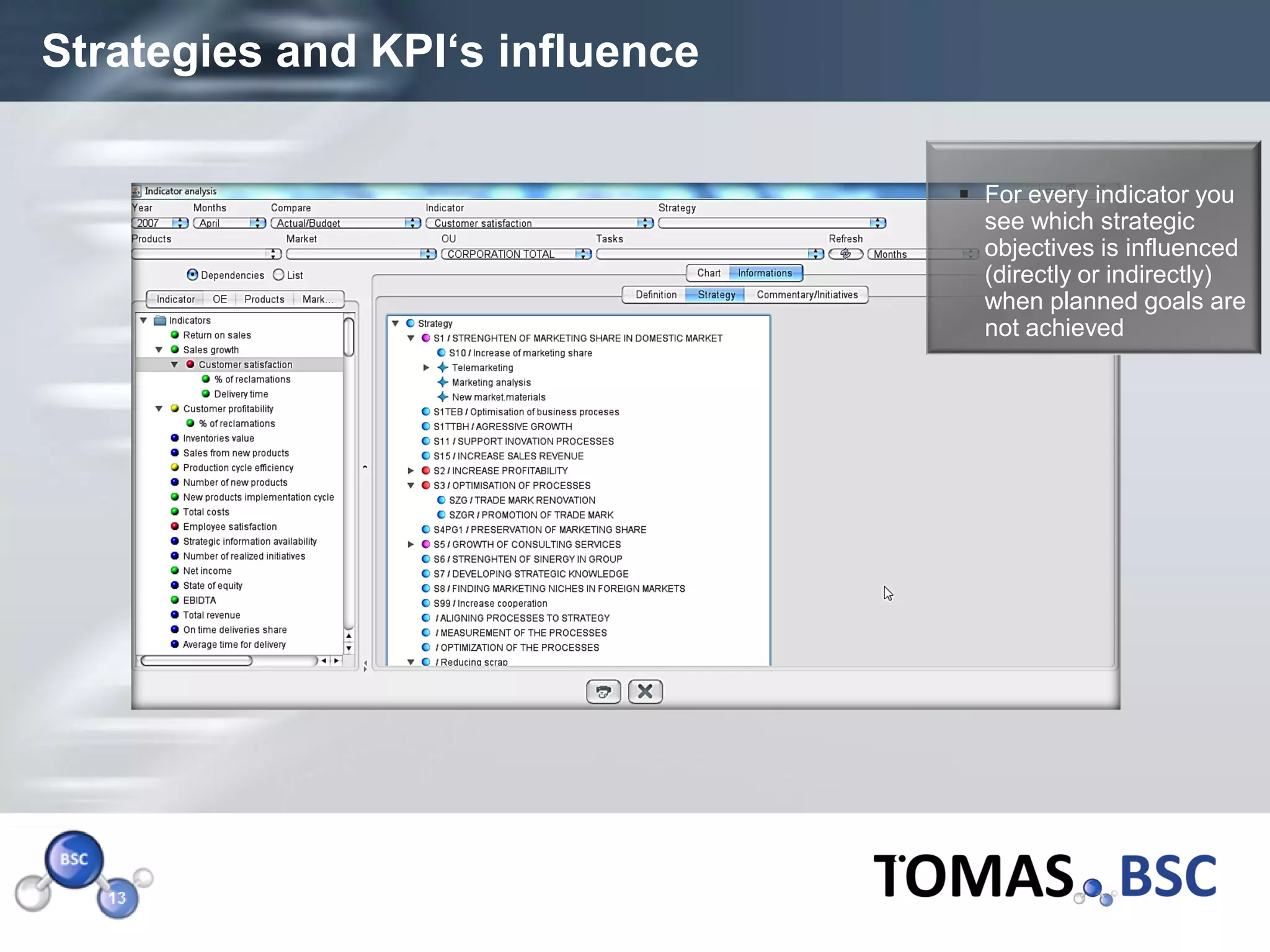
Task: Select On time deliveries share indicator
Action: (234, 630)
